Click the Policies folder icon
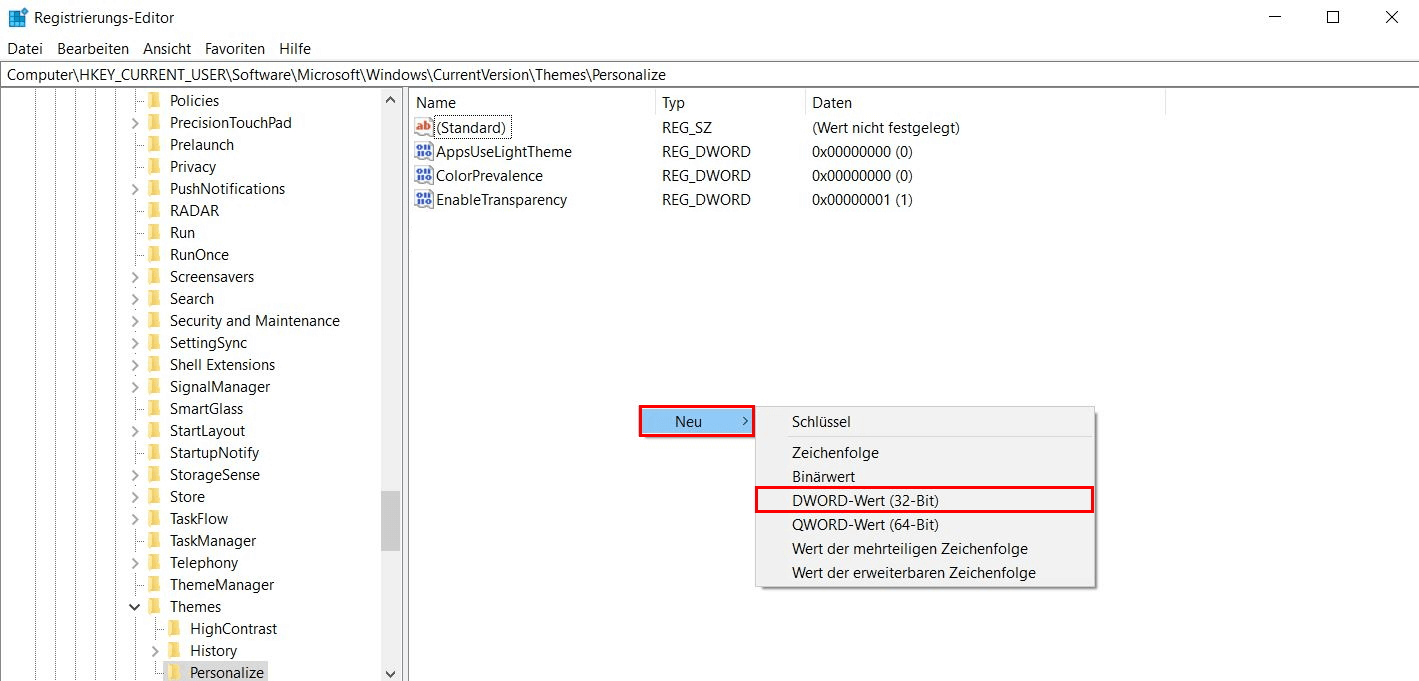Screen dimensions: 1419x681 154,100
